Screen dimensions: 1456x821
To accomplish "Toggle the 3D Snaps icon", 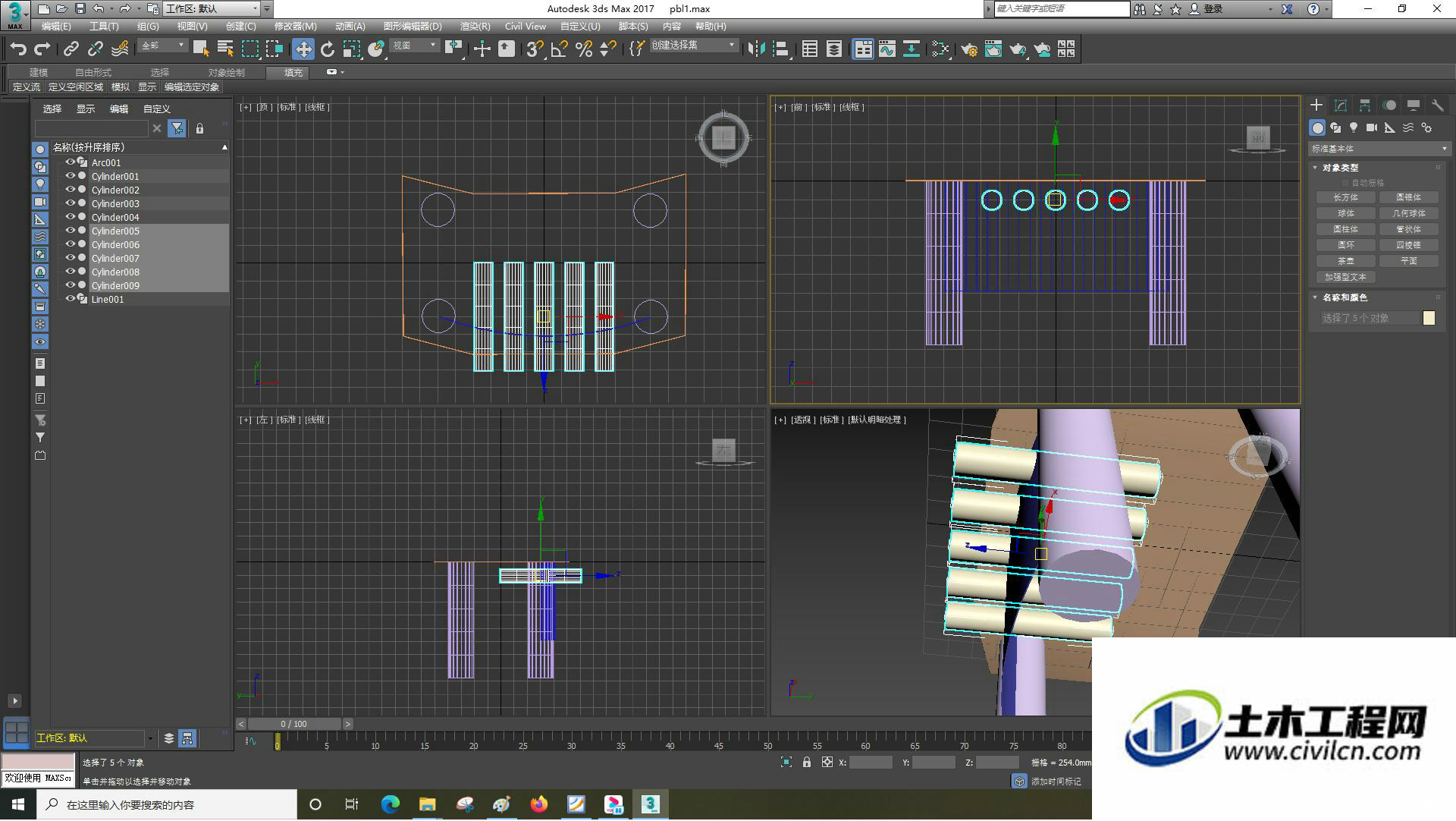I will pyautogui.click(x=535, y=49).
